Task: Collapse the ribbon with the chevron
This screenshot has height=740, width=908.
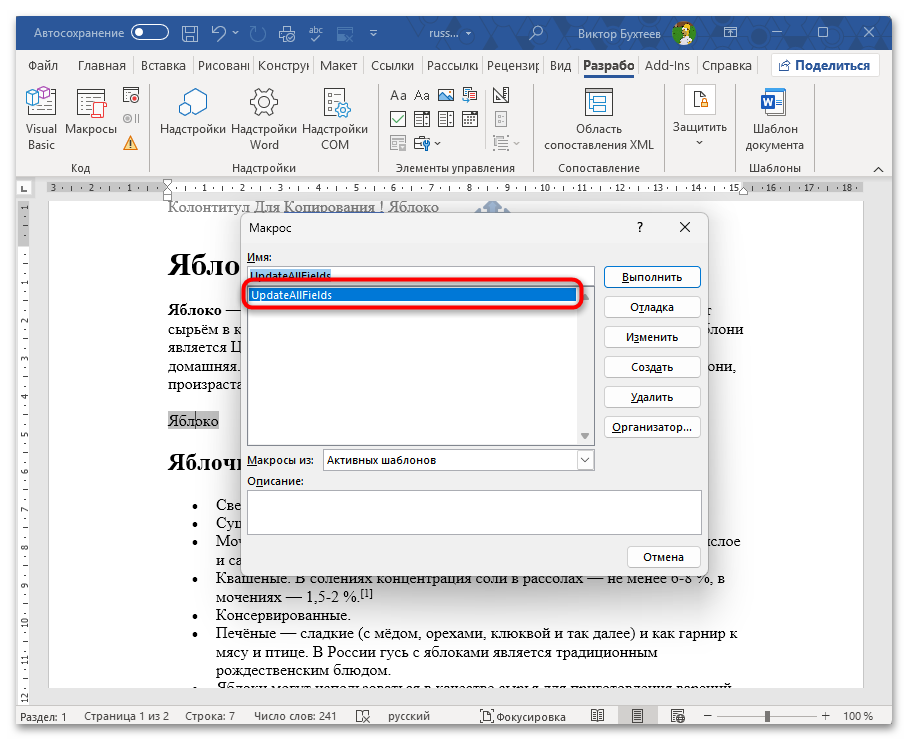Action: tap(878, 169)
